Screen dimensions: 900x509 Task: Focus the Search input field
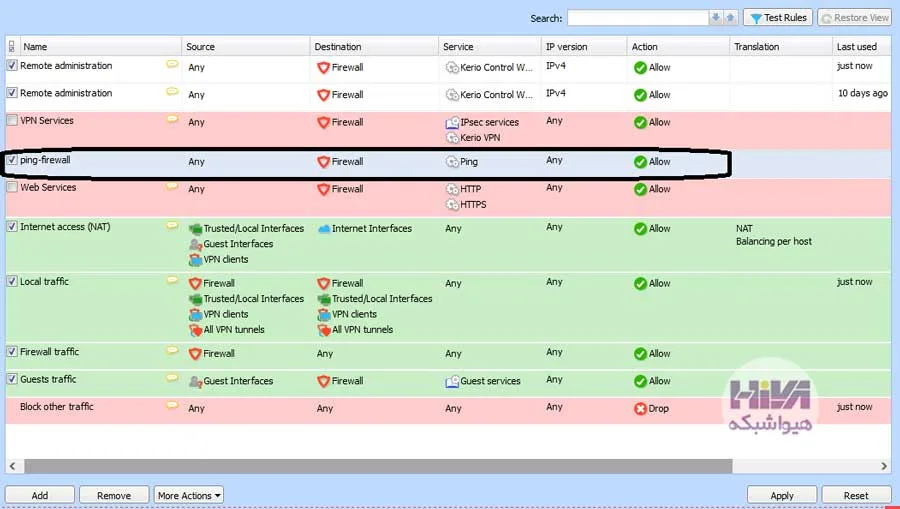[638, 18]
